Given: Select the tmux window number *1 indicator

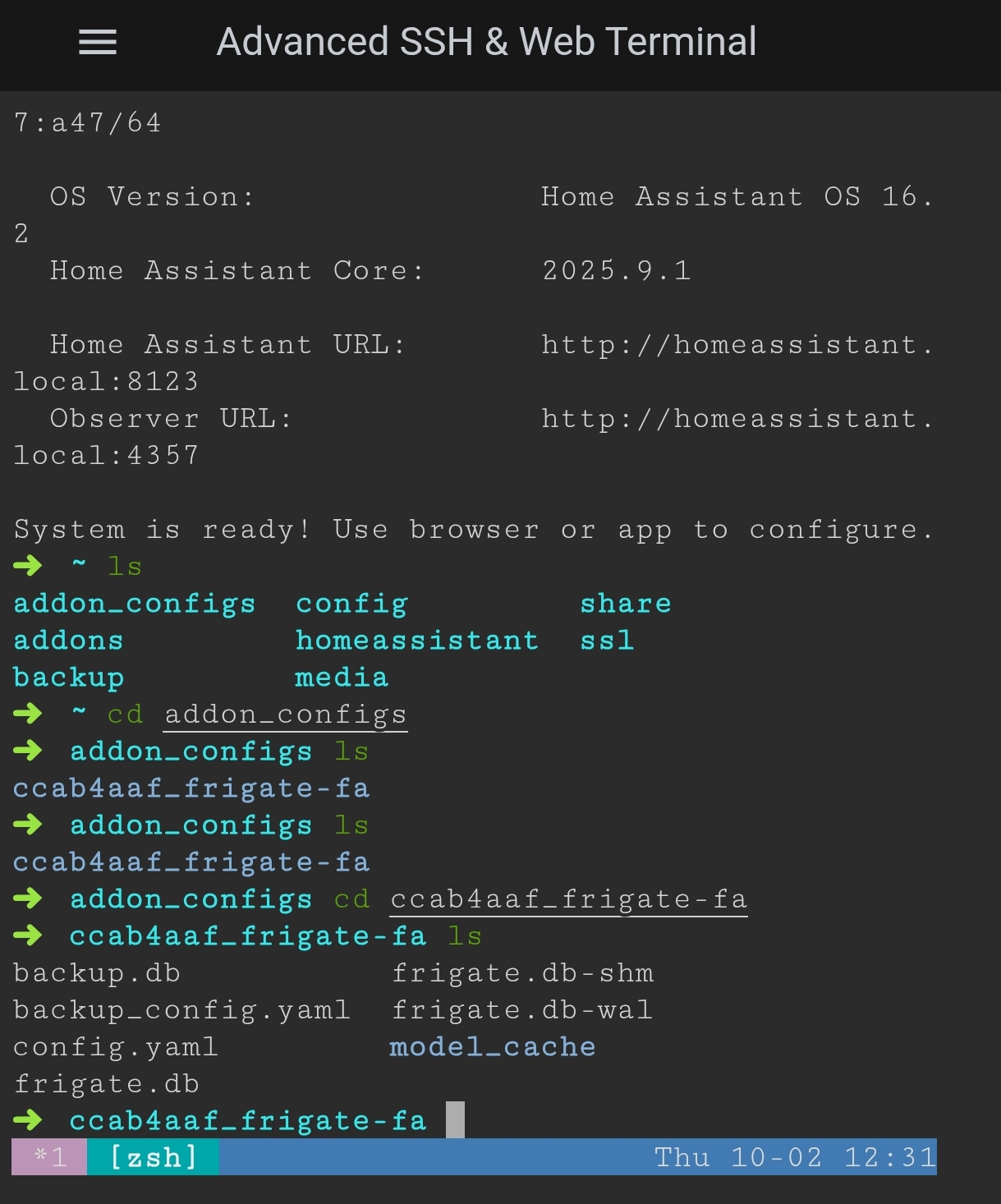Looking at the screenshot, I should (x=50, y=1157).
